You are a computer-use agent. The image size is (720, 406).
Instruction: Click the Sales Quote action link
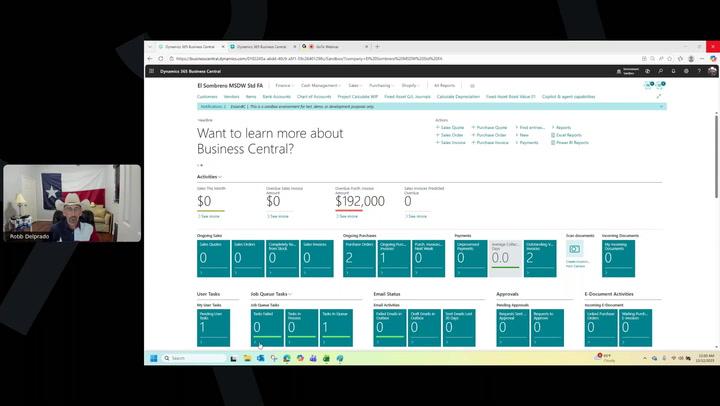(x=452, y=127)
